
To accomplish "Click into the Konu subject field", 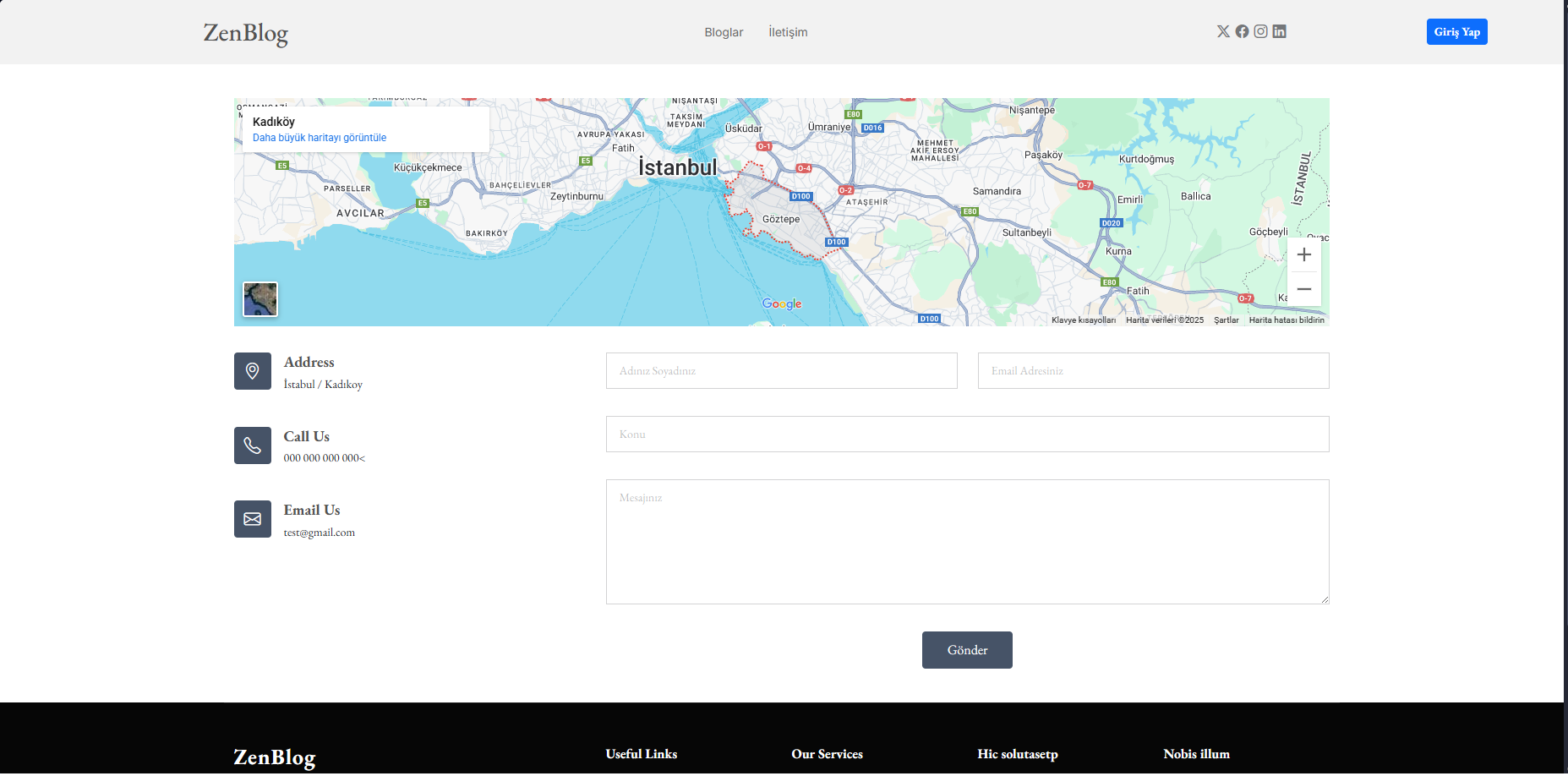I will pos(967,434).
